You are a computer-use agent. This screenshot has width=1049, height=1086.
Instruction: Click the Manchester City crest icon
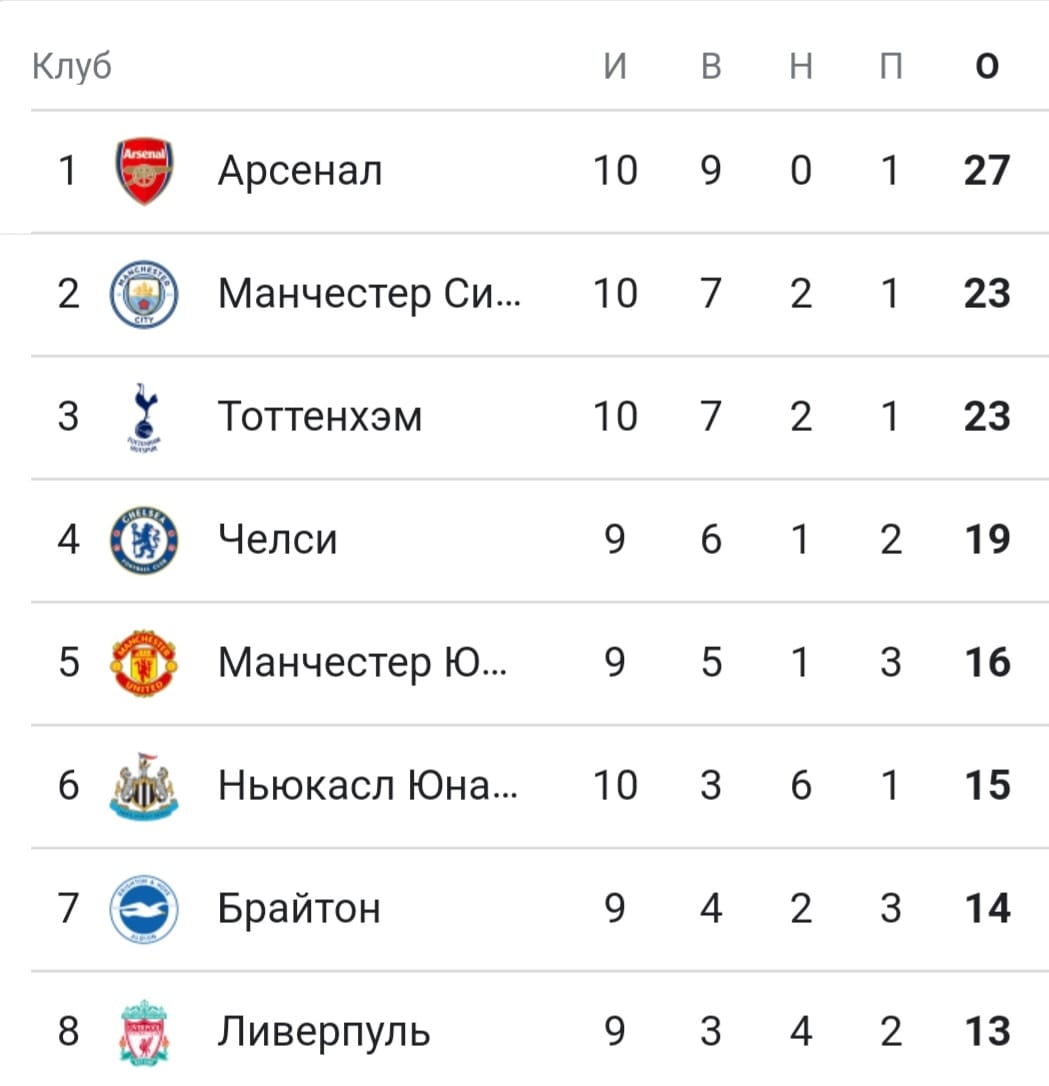144,294
